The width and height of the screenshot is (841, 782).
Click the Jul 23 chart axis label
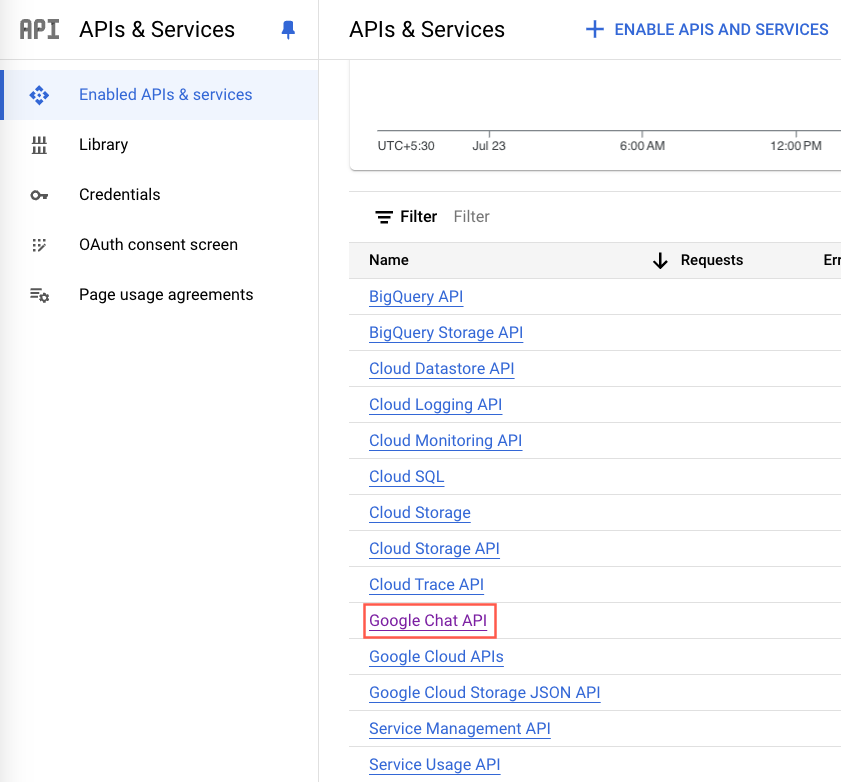[x=489, y=146]
